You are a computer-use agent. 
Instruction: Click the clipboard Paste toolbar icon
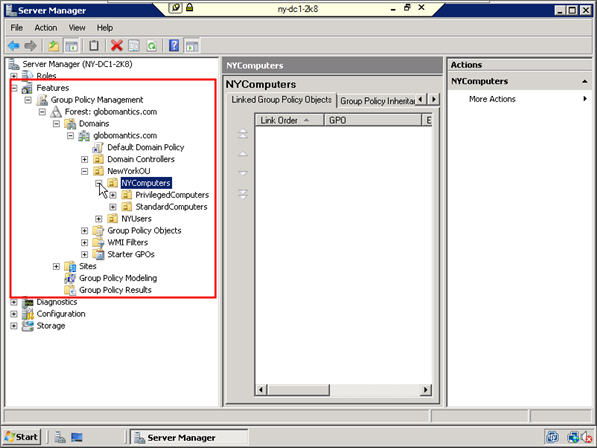[94, 46]
